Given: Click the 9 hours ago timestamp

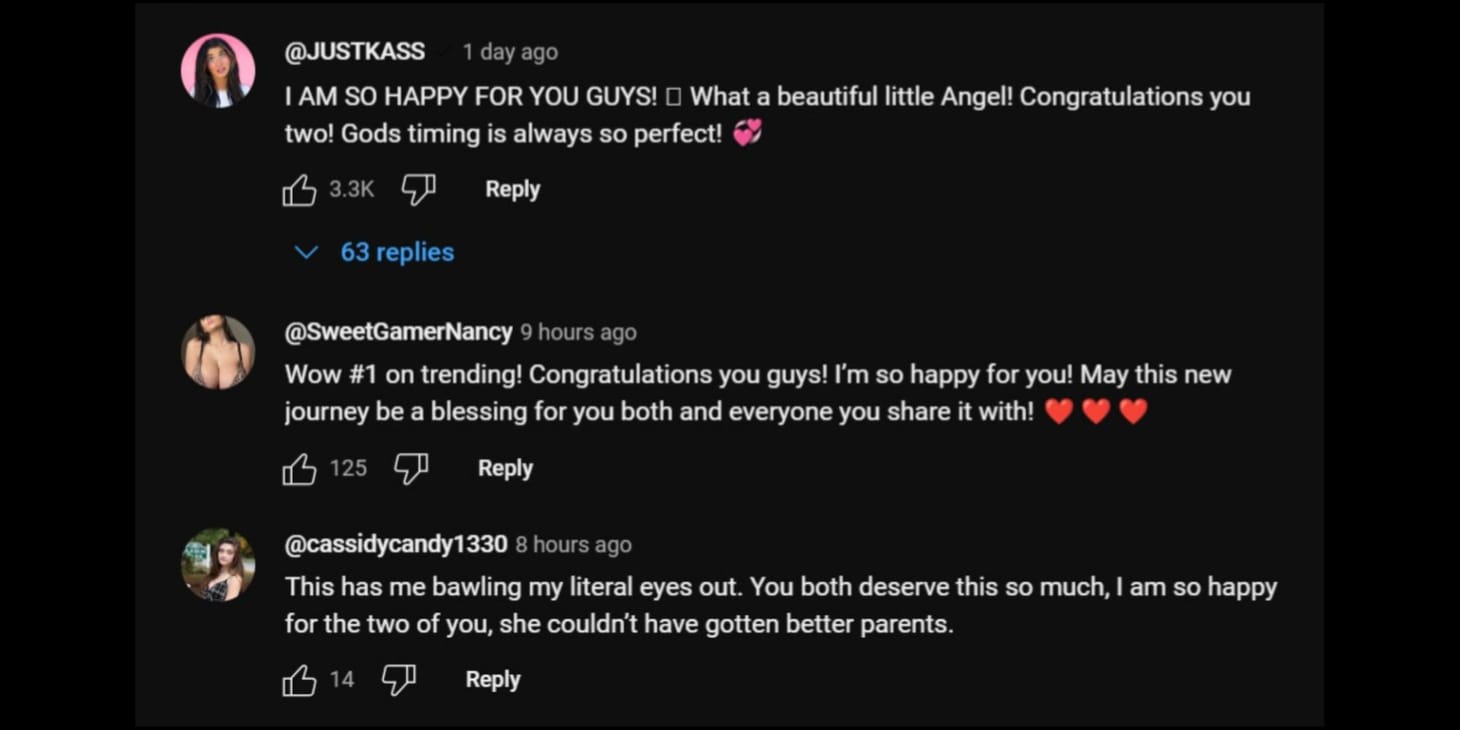Looking at the screenshot, I should pos(578,331).
